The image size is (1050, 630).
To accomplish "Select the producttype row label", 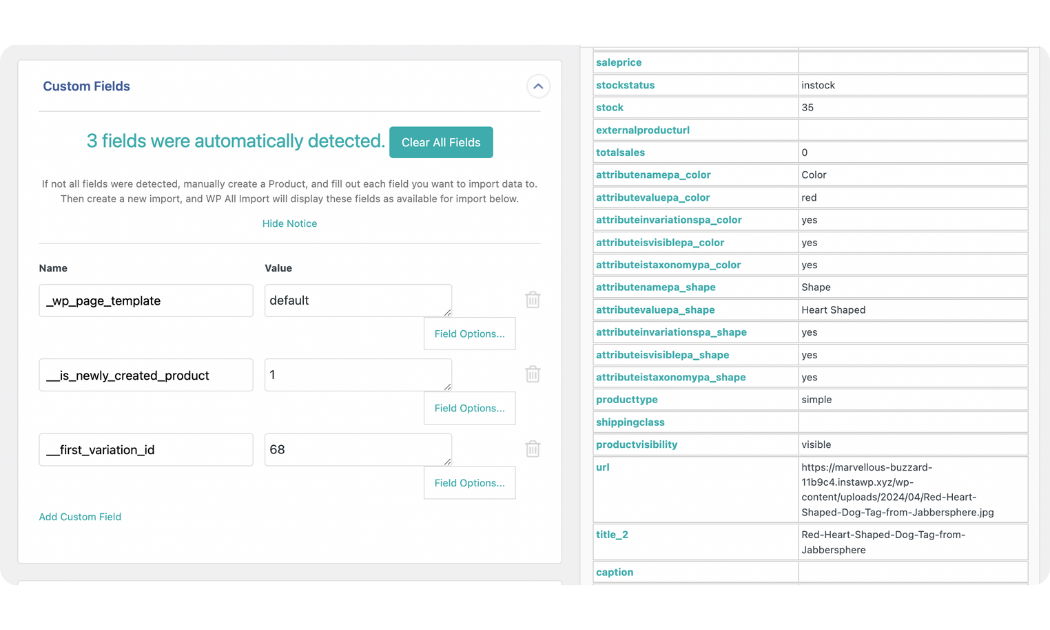I will [626, 400].
